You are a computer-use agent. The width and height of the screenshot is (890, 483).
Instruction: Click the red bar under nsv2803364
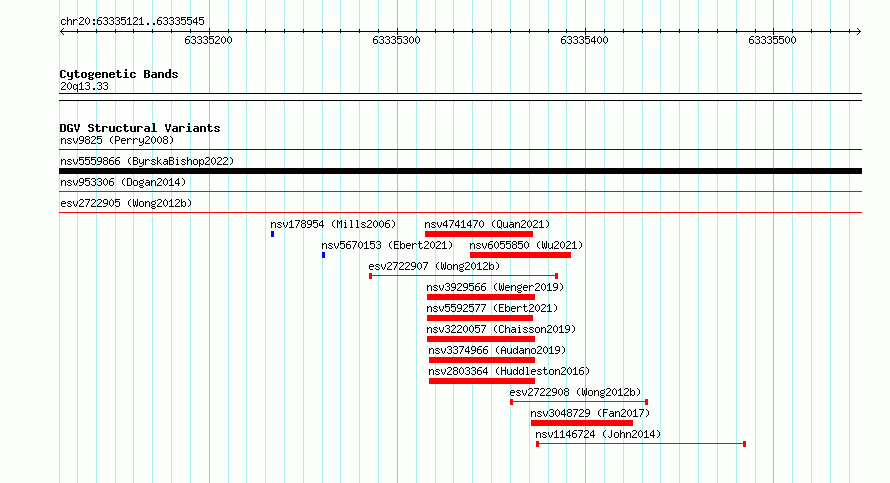tap(482, 381)
